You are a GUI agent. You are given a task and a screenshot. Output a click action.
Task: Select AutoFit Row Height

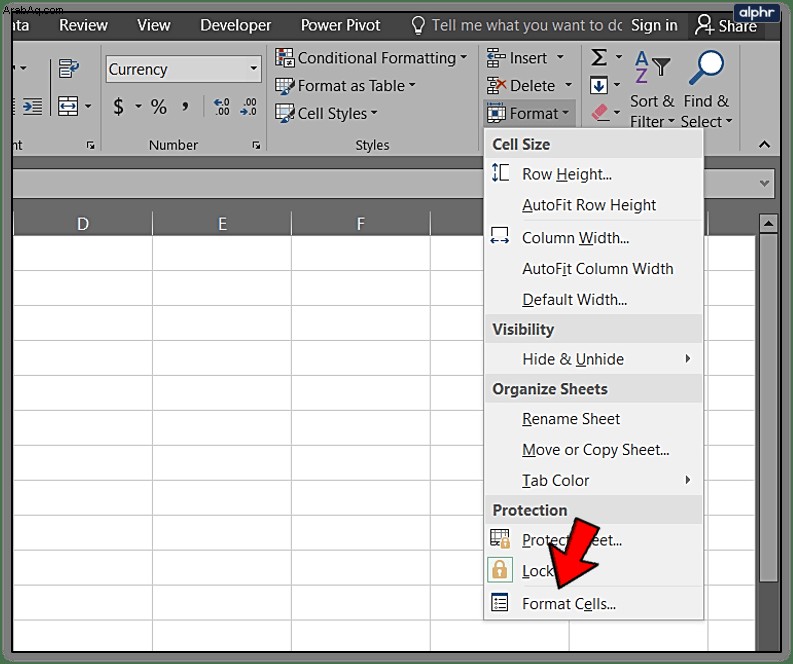point(594,205)
